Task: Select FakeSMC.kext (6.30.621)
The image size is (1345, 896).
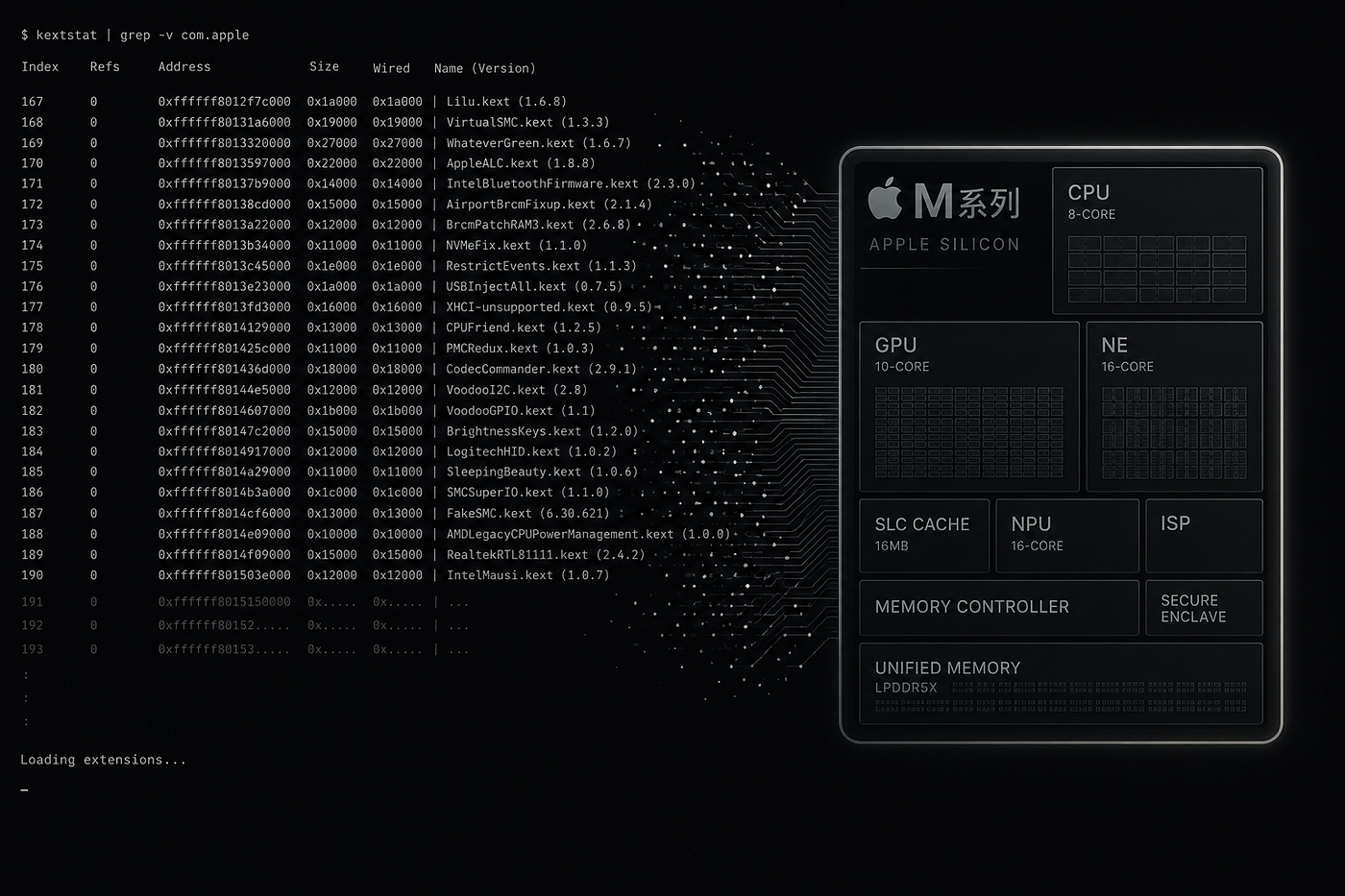Action: (527, 513)
